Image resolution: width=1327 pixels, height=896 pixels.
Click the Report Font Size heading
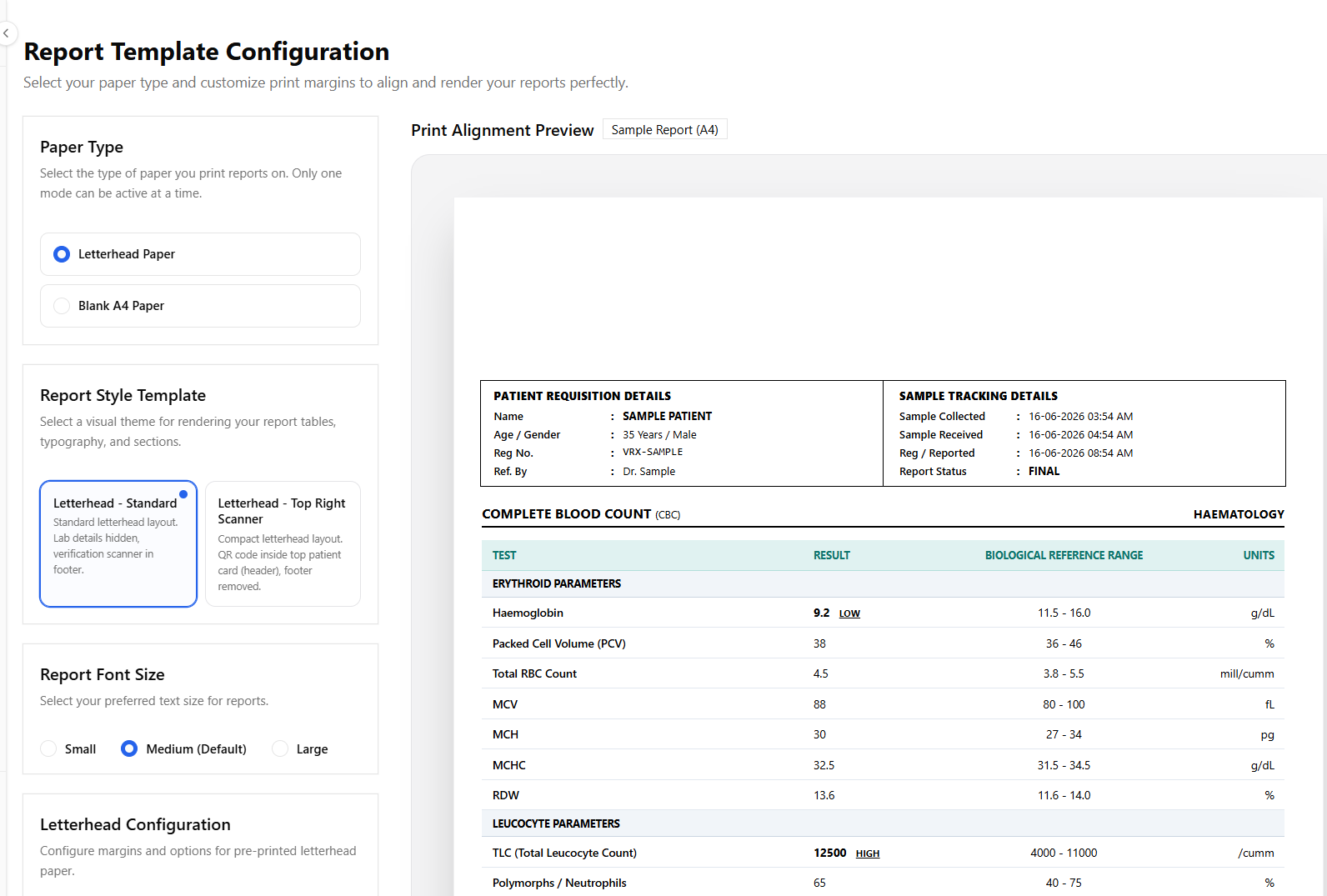point(103,674)
